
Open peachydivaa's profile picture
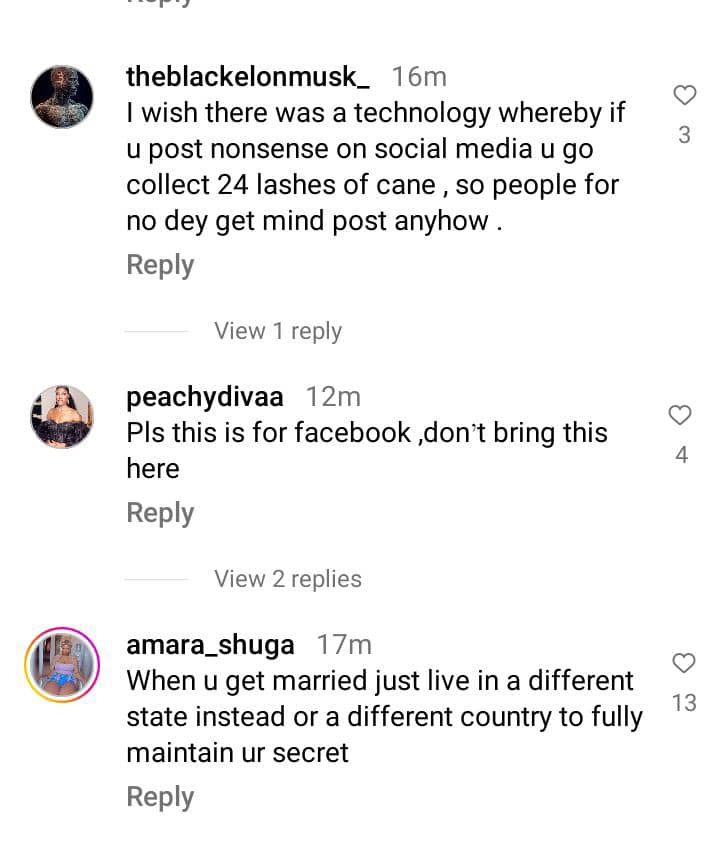pyautogui.click(x=62, y=416)
